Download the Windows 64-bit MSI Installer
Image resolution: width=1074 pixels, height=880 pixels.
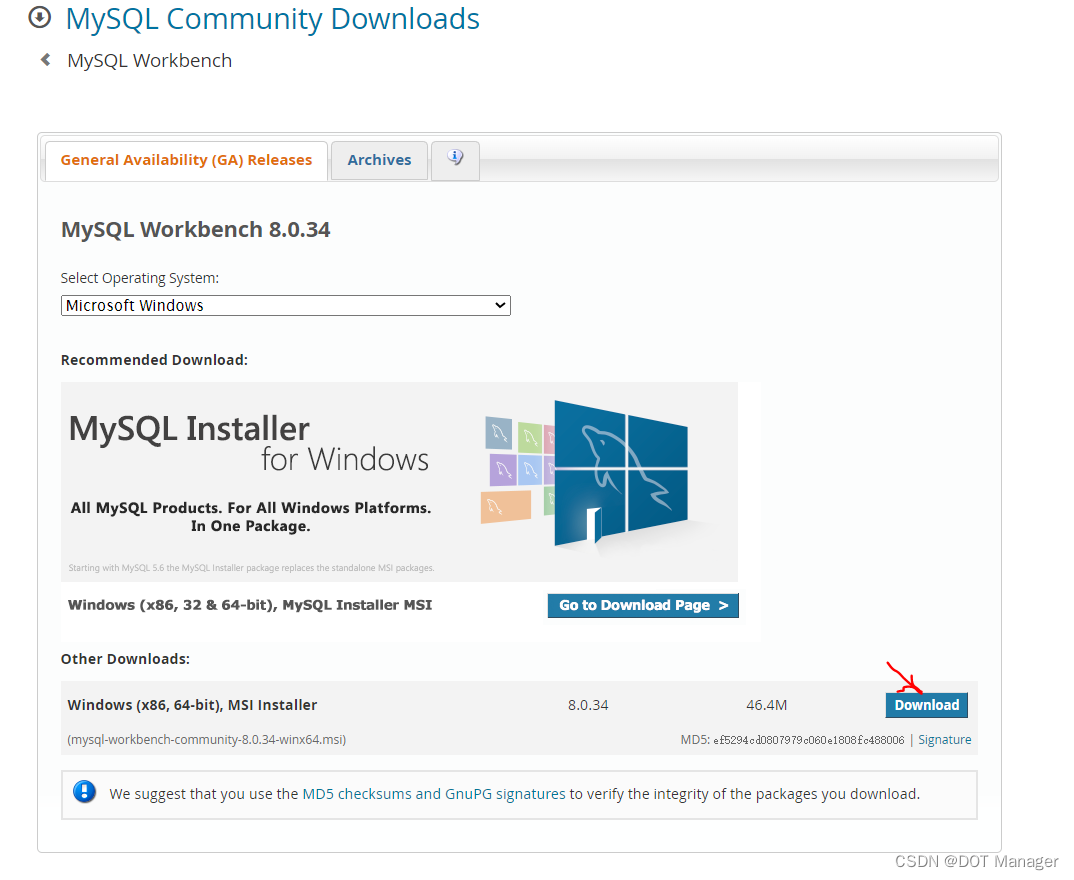pyautogui.click(x=927, y=705)
